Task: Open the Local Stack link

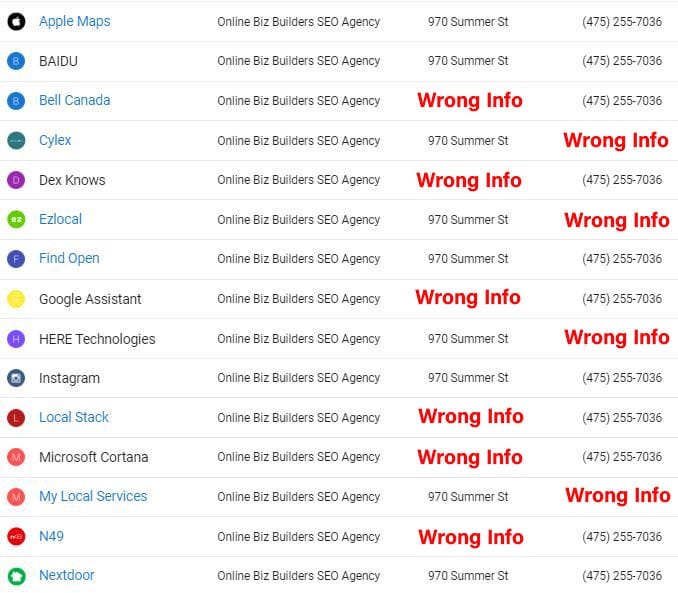Action: pyautogui.click(x=74, y=417)
